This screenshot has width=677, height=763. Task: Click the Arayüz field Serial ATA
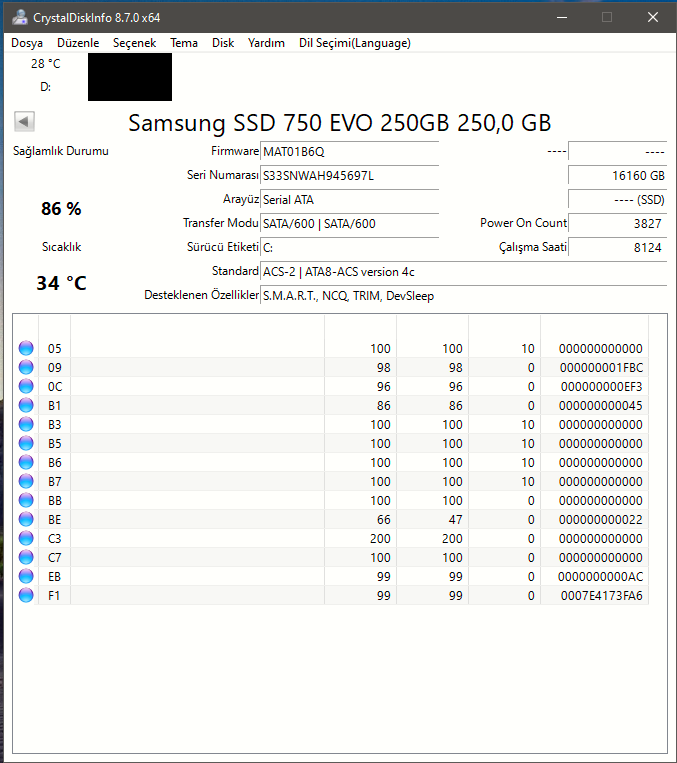349,200
